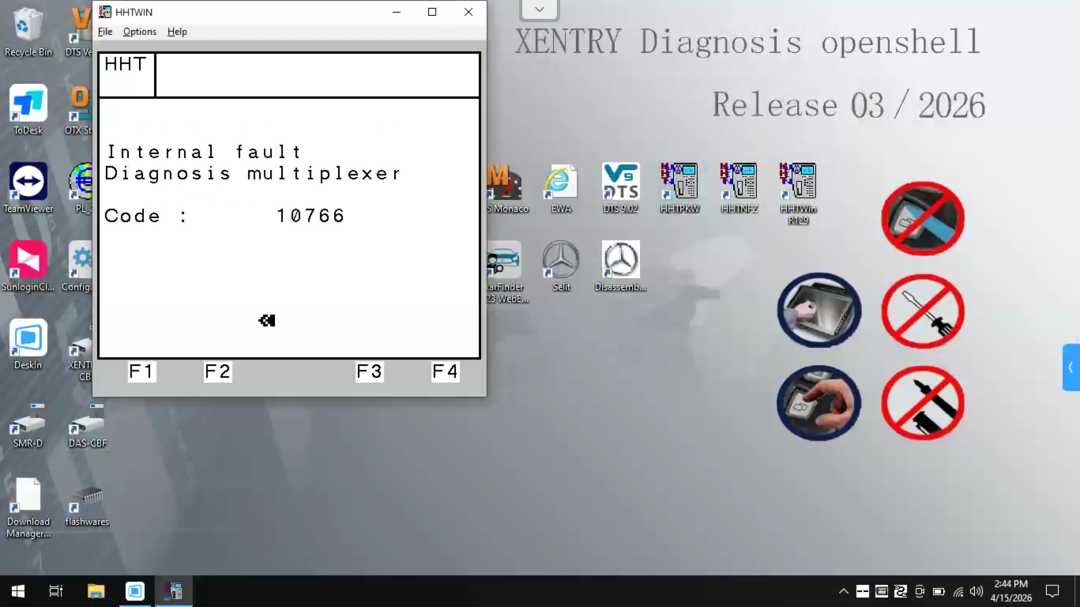
Task: Click the F4 key in HHTWIN
Action: [444, 372]
